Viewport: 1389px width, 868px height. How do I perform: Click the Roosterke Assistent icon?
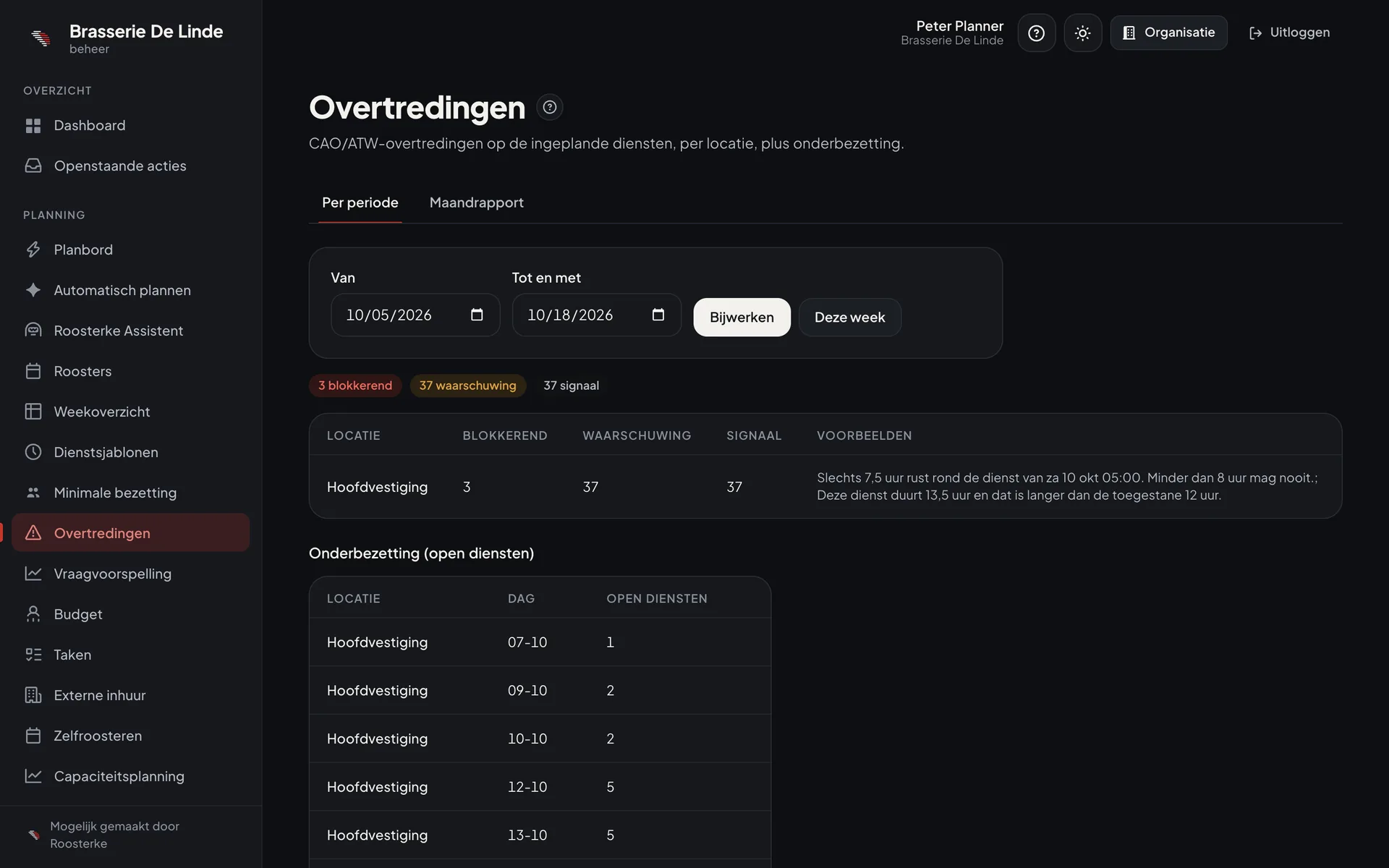click(33, 331)
